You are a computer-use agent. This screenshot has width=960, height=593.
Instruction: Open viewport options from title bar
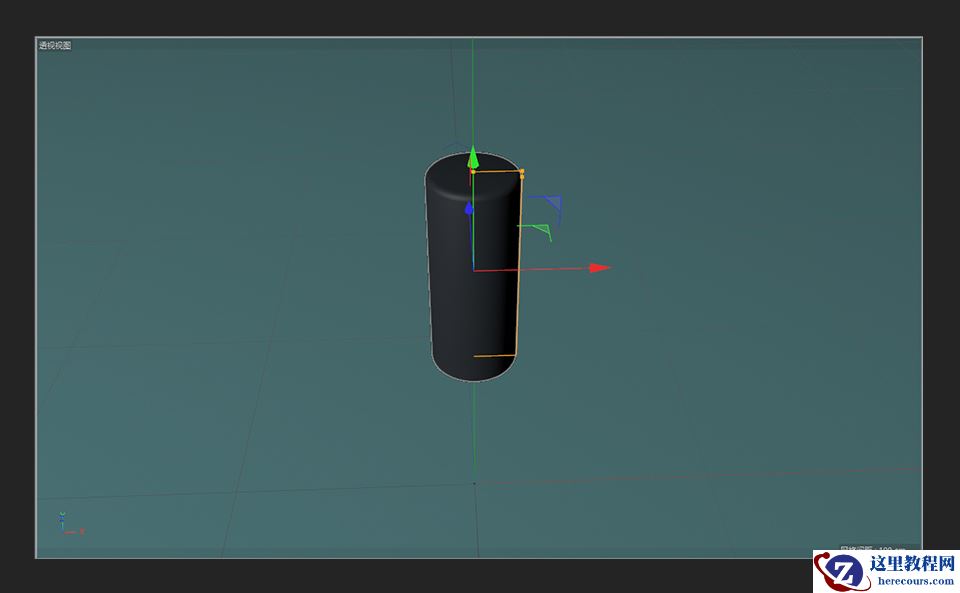53,44
